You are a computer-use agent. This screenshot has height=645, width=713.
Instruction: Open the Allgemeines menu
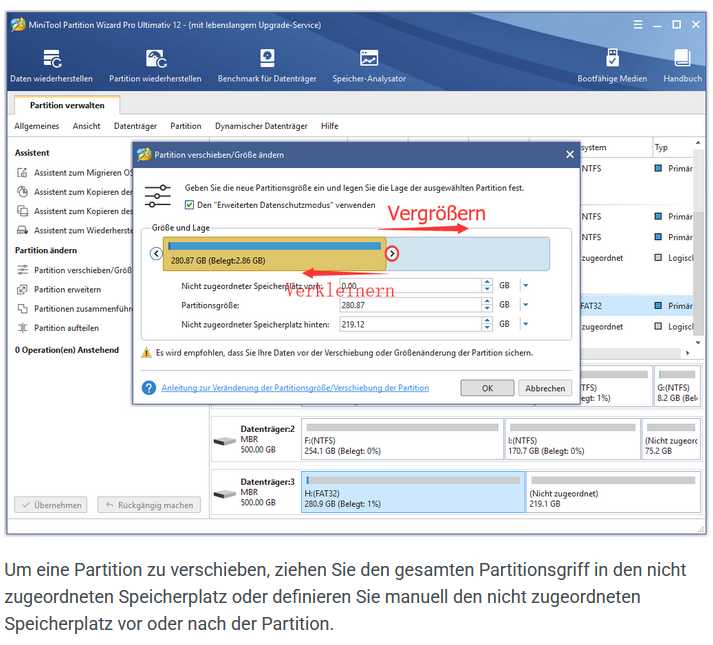[x=37, y=126]
